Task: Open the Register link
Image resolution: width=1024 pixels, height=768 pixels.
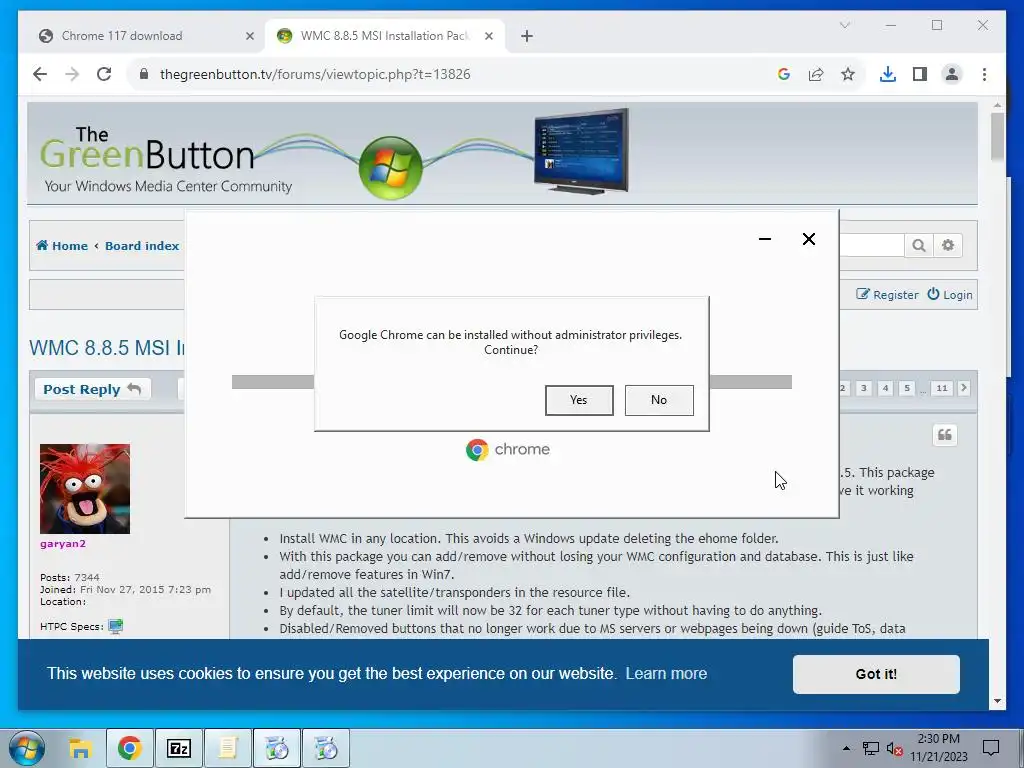Action: click(888, 295)
